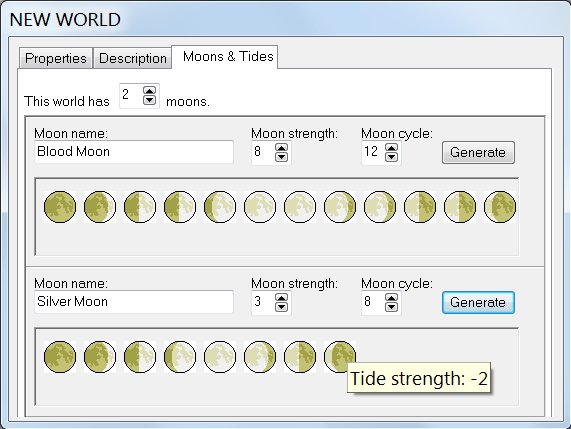Select the last Blood Moon phase icon
Image resolution: width=571 pixels, height=429 pixels.
pyautogui.click(x=500, y=207)
